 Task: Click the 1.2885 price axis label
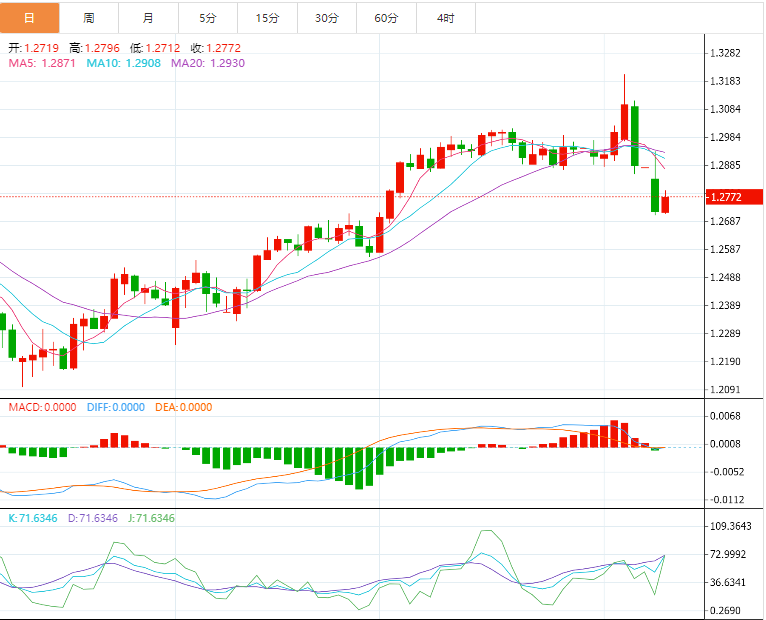tap(725, 165)
